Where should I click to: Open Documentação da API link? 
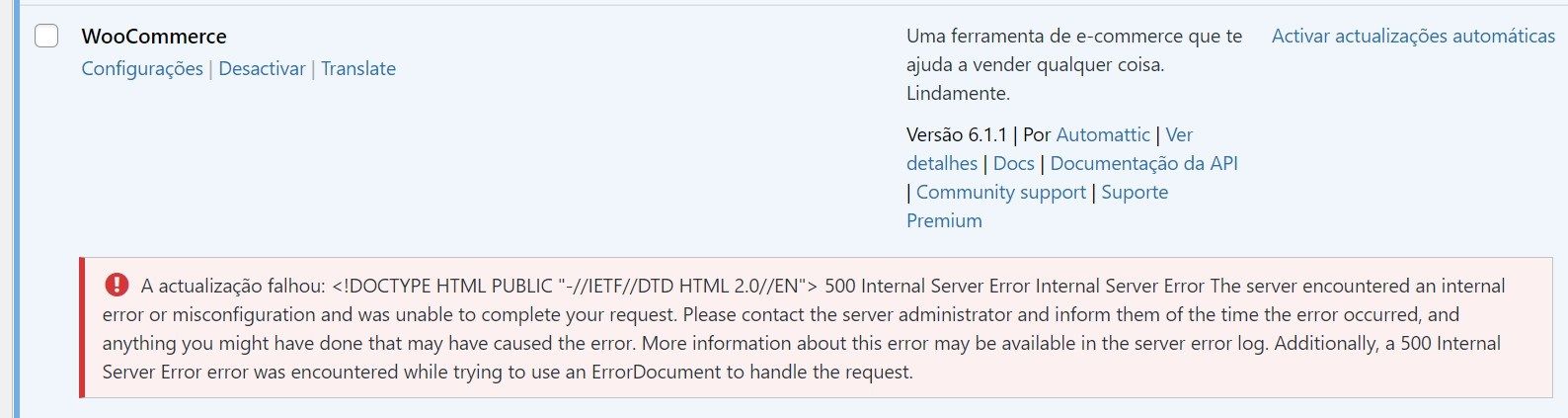point(1143,163)
